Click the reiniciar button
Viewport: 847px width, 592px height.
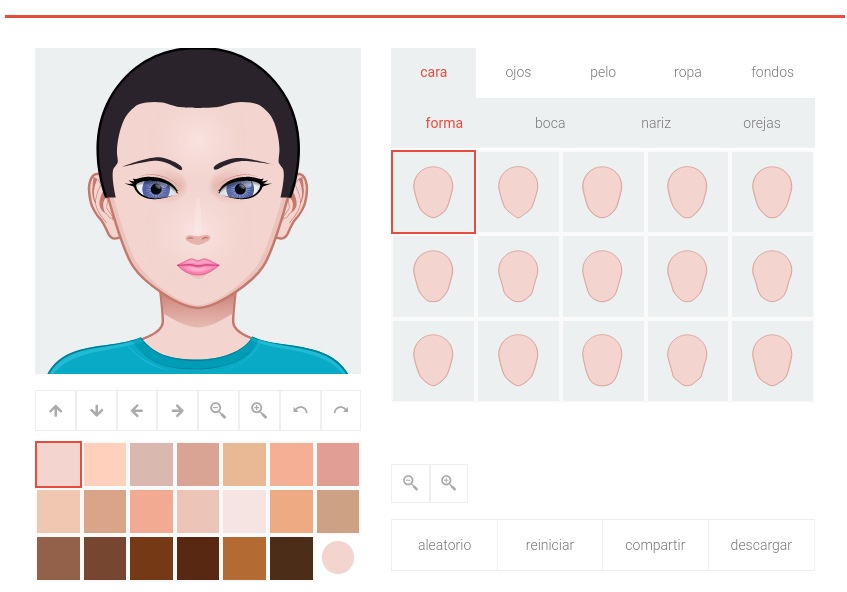point(550,545)
